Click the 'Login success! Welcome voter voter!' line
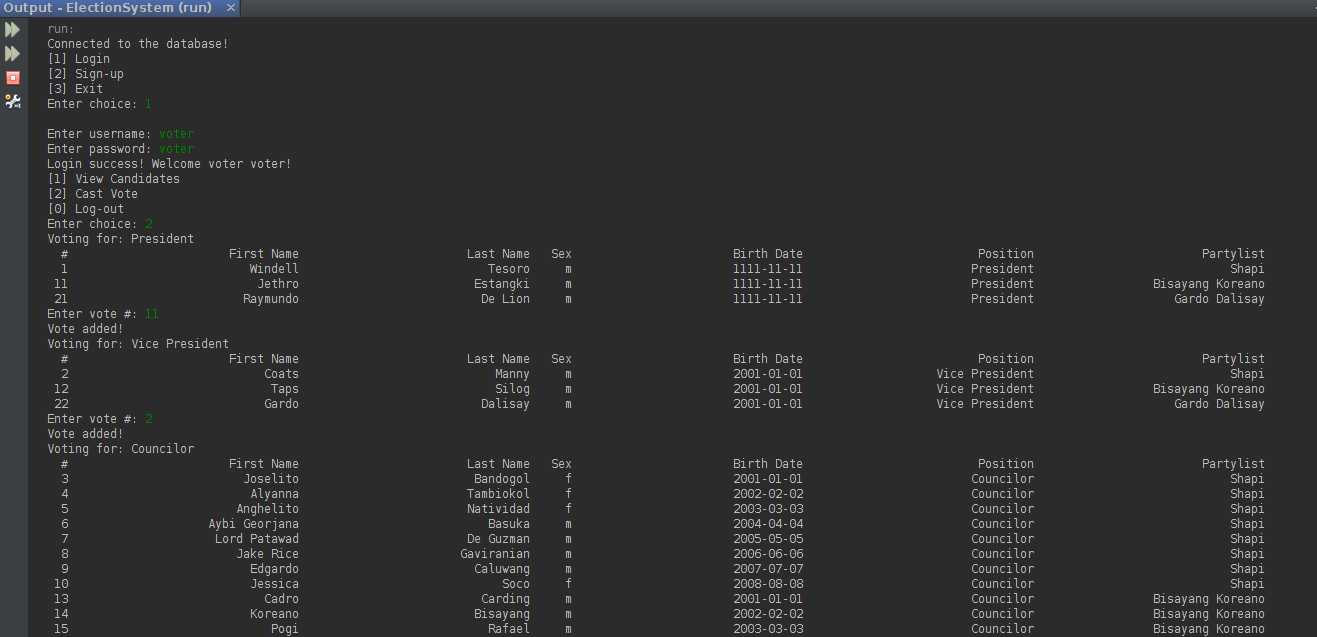 168,164
